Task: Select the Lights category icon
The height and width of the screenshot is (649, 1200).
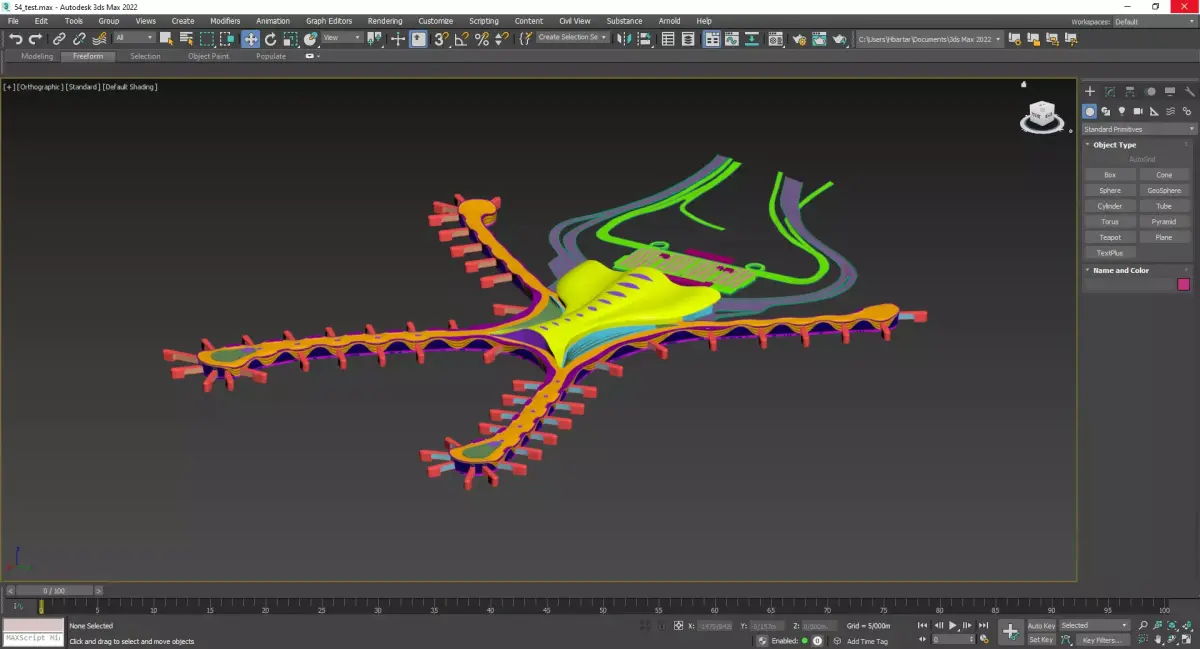Action: coord(1122,111)
